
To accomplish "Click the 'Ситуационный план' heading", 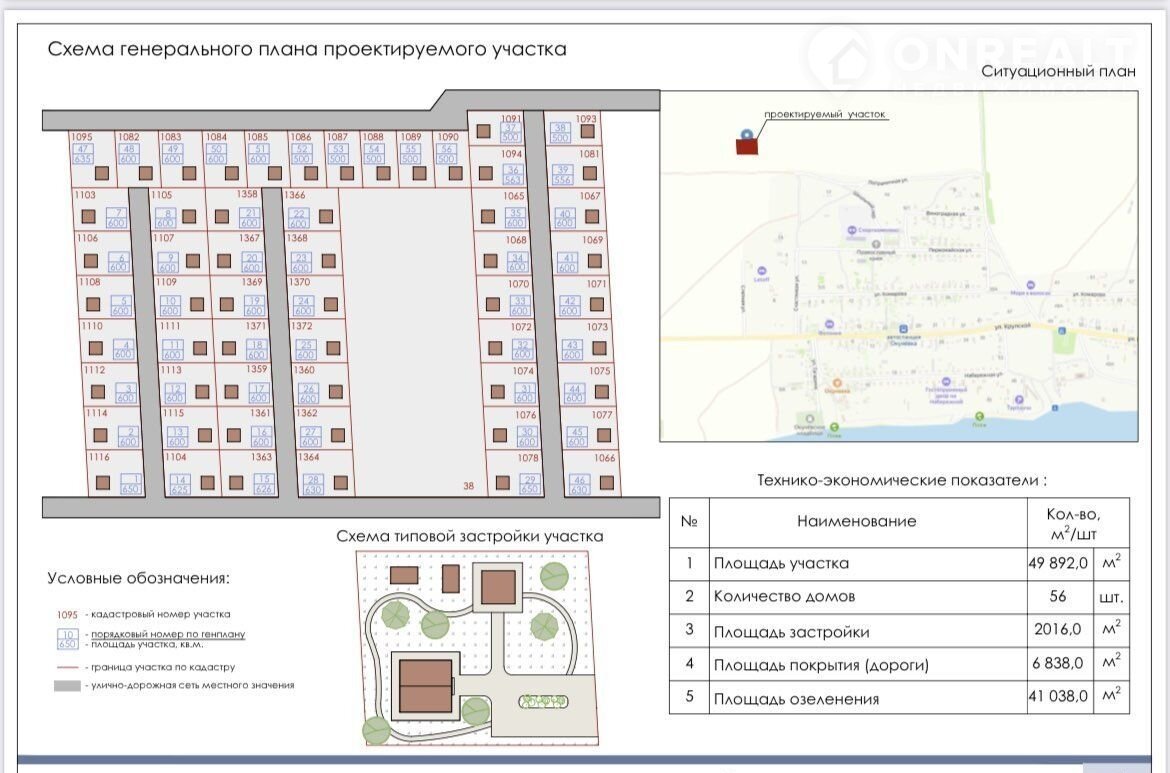I will point(1058,71).
